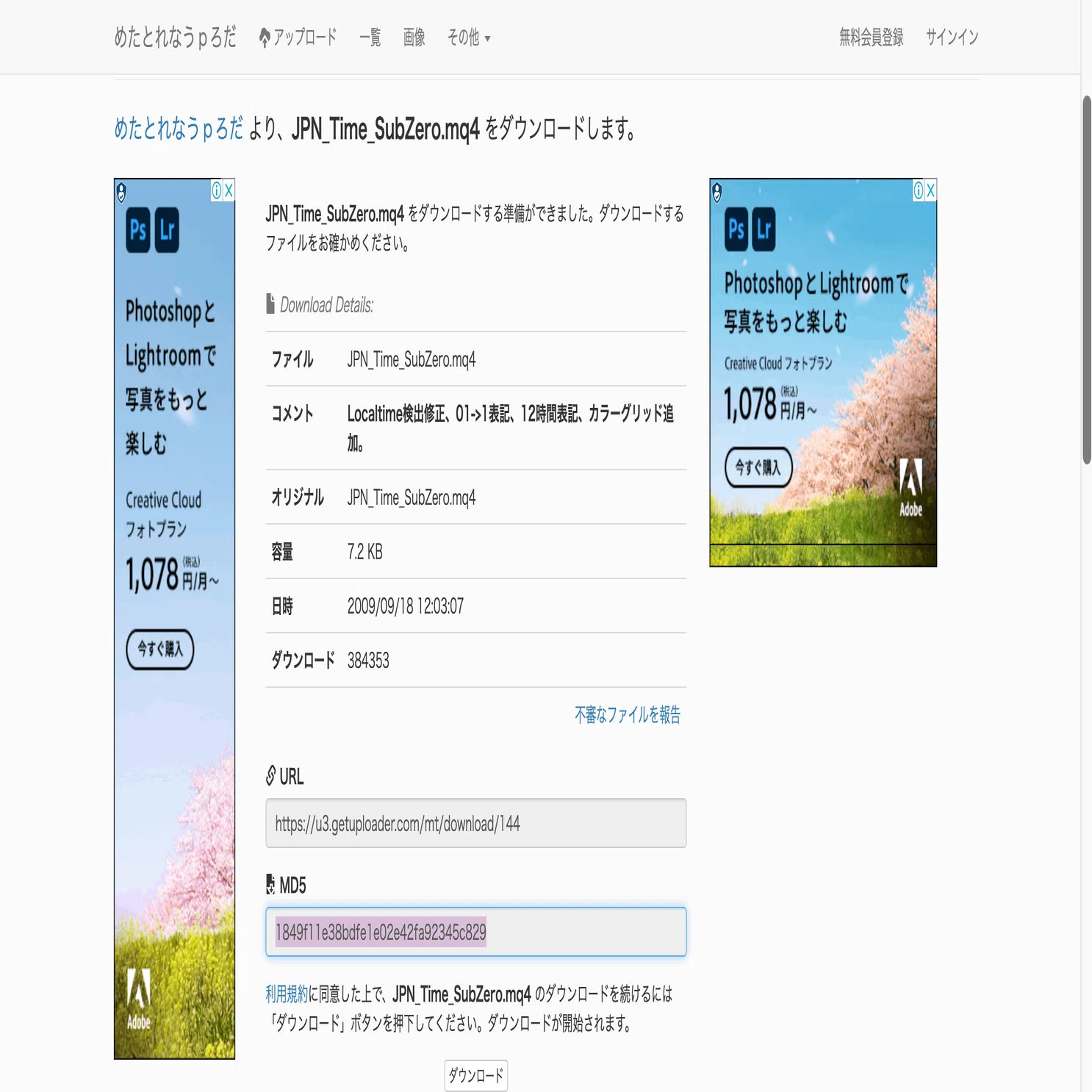Click Lr icon in left Adobe ad
The height and width of the screenshot is (1092, 1092).
(167, 230)
